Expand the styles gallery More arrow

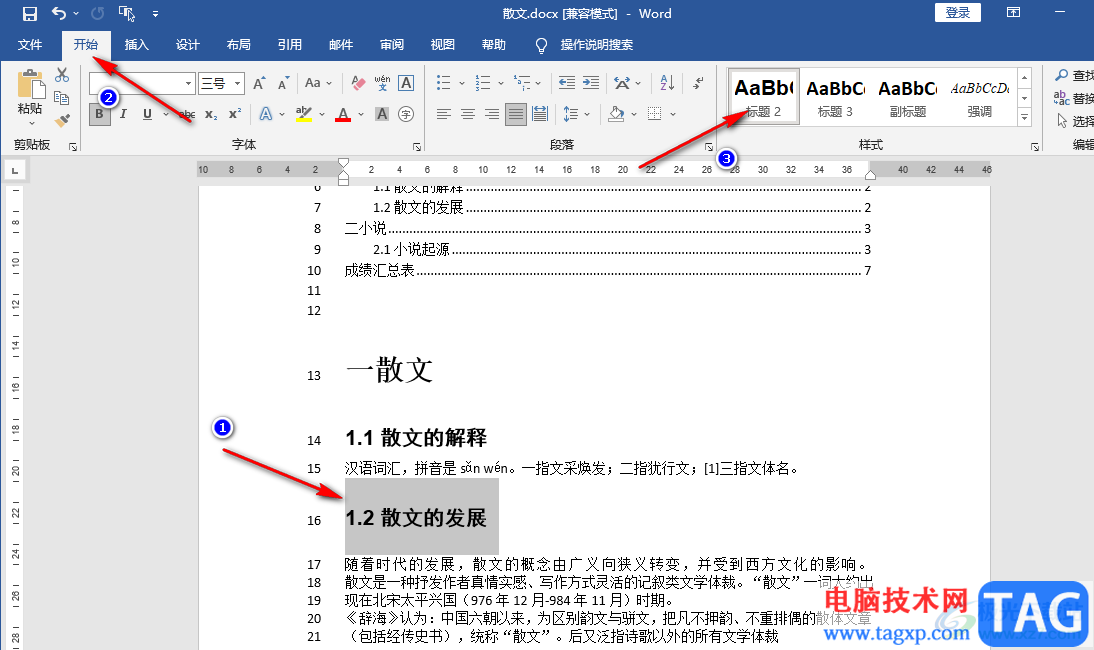pos(1024,118)
